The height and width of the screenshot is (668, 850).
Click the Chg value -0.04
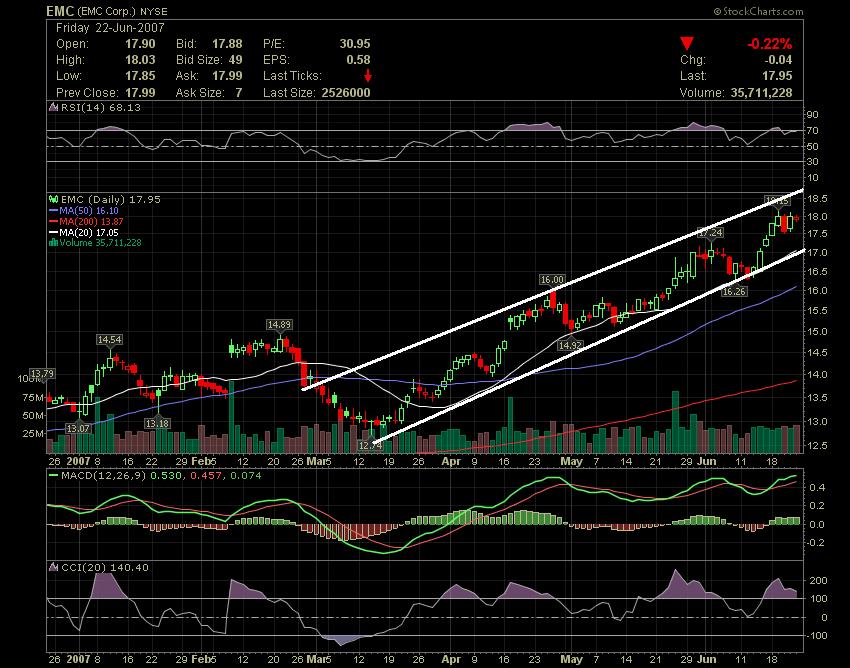[777, 60]
